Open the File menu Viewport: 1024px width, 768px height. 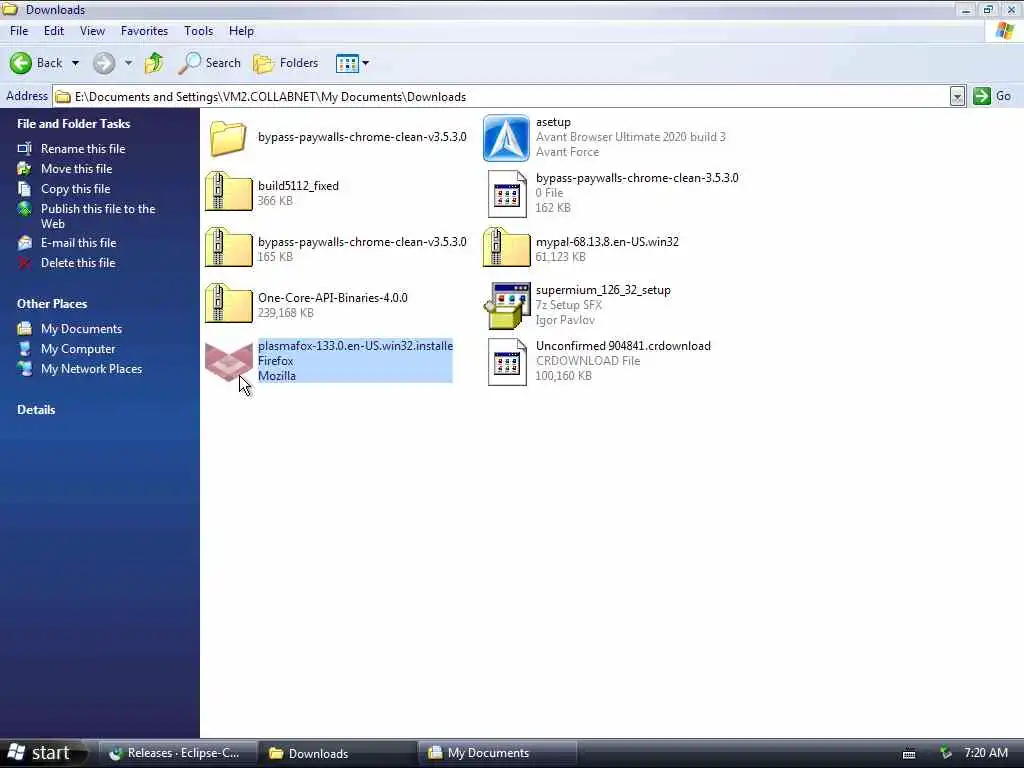tap(19, 31)
